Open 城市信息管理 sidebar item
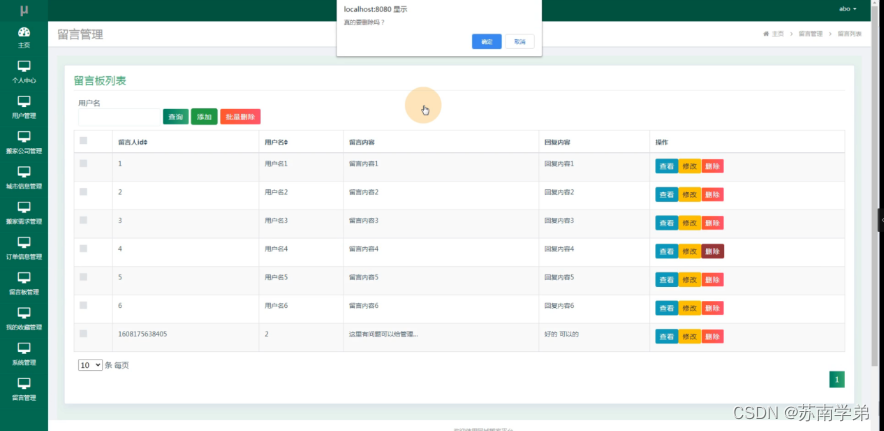Screen dimensions: 884x431 (24, 178)
